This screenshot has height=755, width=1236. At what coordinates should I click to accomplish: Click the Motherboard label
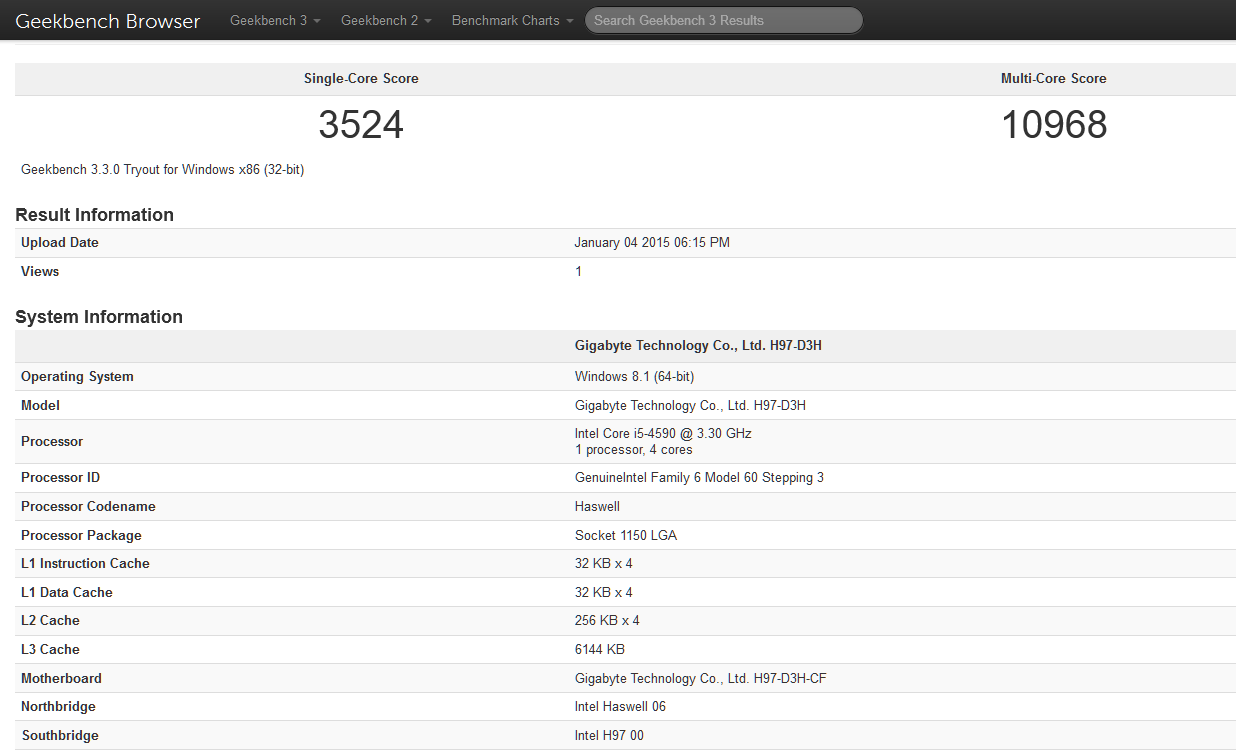click(61, 679)
